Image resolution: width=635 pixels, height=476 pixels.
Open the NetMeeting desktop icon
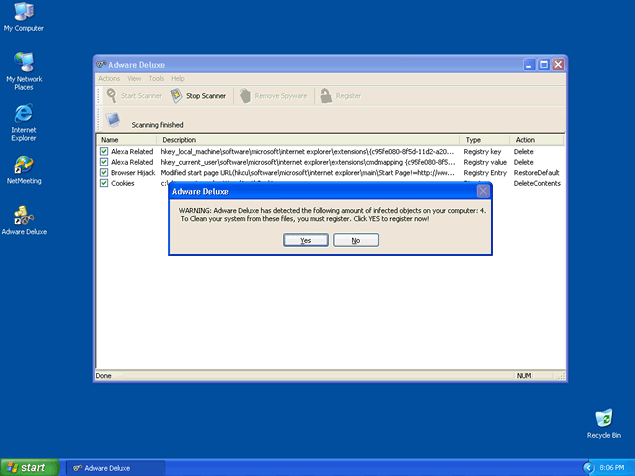[24, 165]
